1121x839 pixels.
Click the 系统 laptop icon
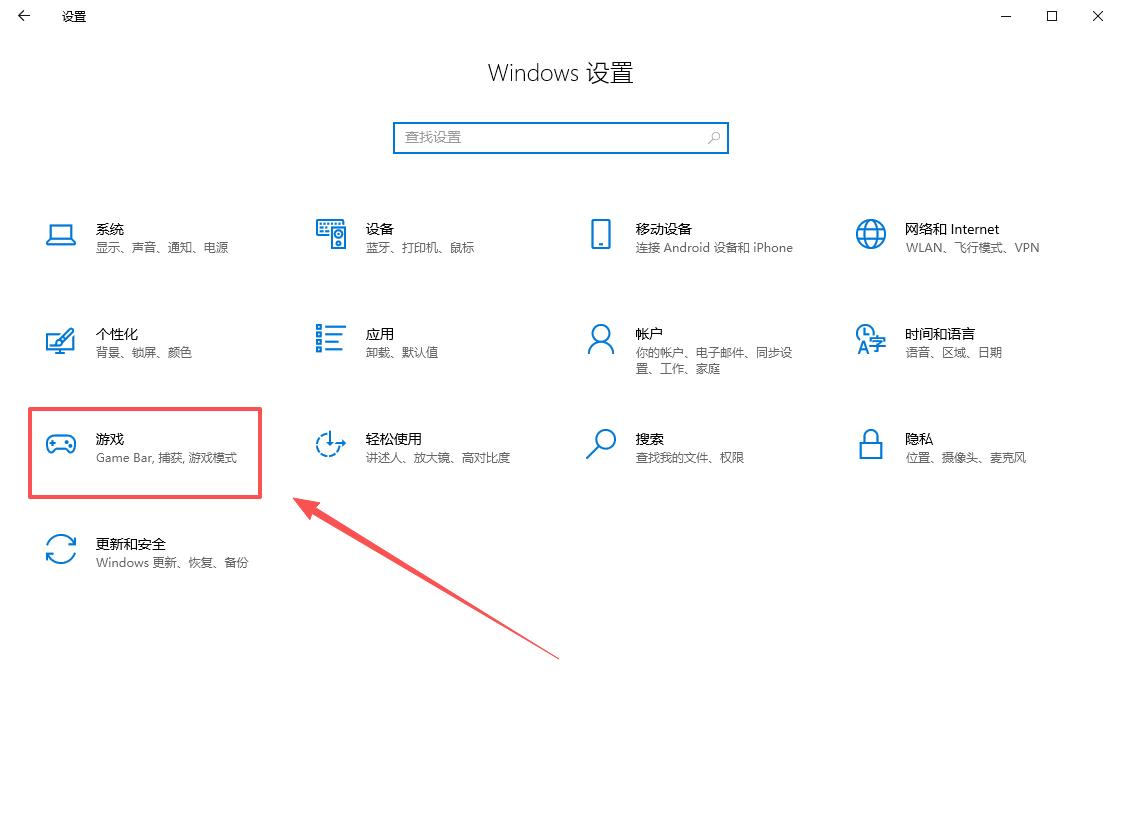point(61,234)
